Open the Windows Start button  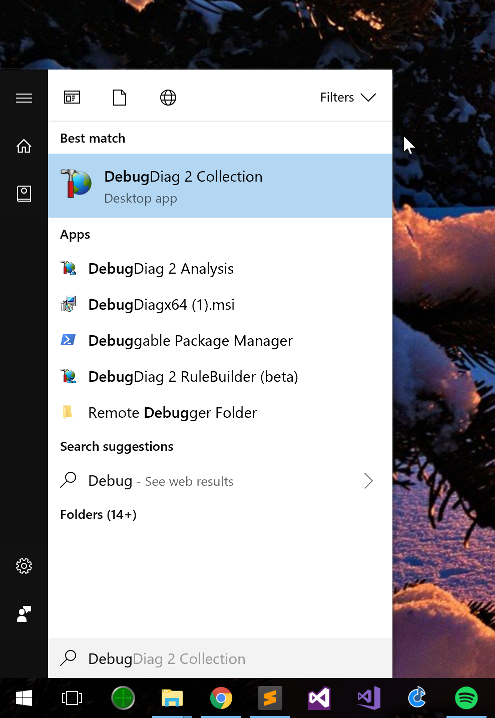pyautogui.click(x=24, y=698)
